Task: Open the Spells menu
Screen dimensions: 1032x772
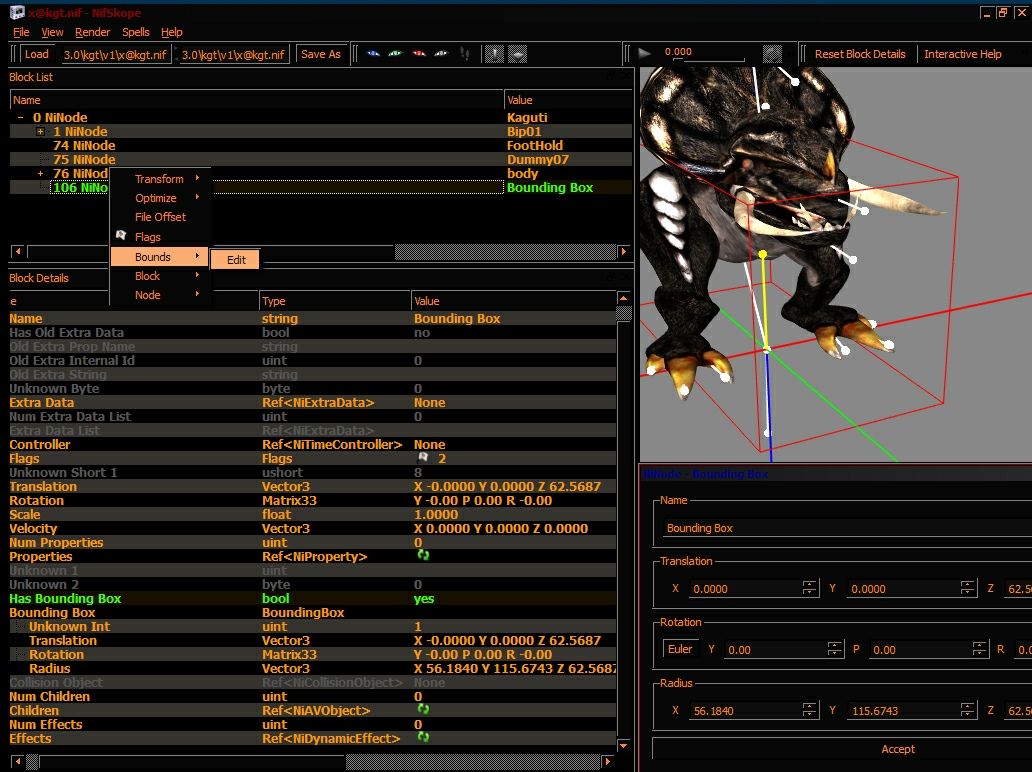Action: (136, 32)
